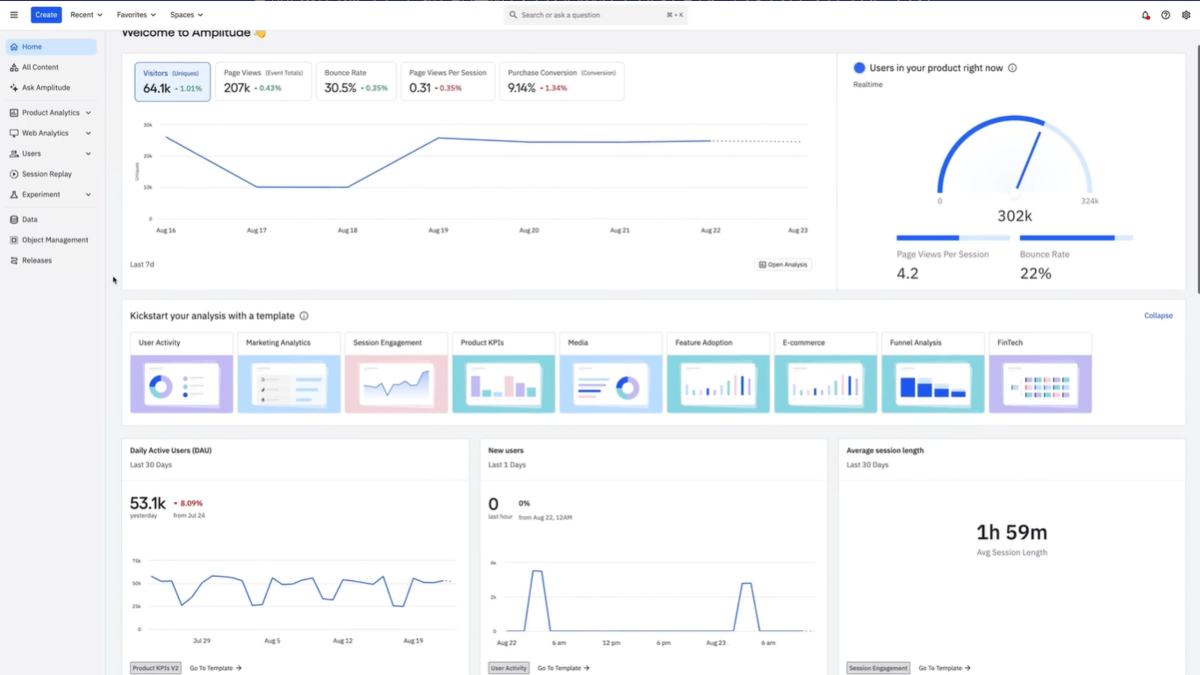Click the realtime Bounce Rate progress bar
The width and height of the screenshot is (1200, 675).
coord(1076,238)
